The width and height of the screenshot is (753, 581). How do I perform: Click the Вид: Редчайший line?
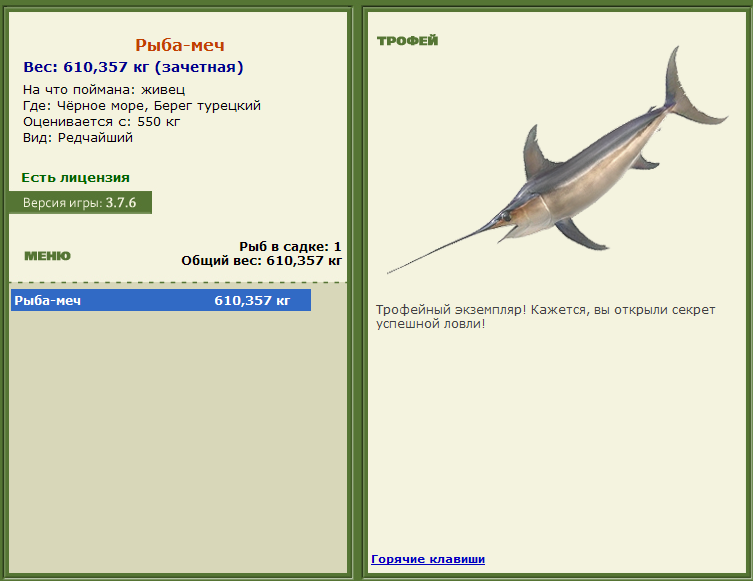point(78,138)
